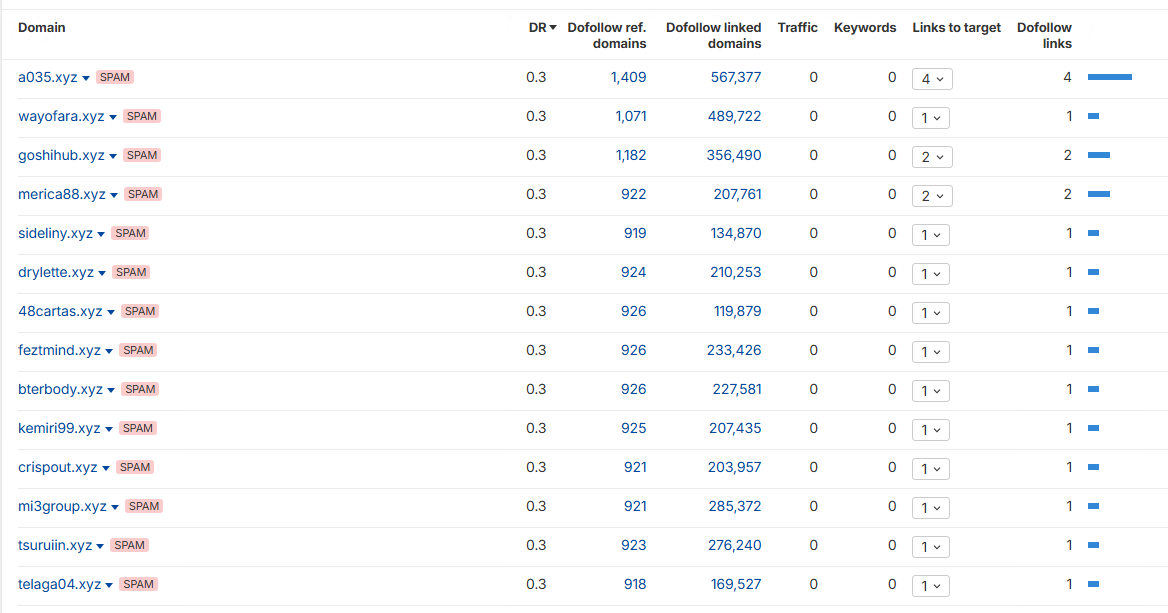
Task: Sort by the DR column header
Action: point(542,28)
